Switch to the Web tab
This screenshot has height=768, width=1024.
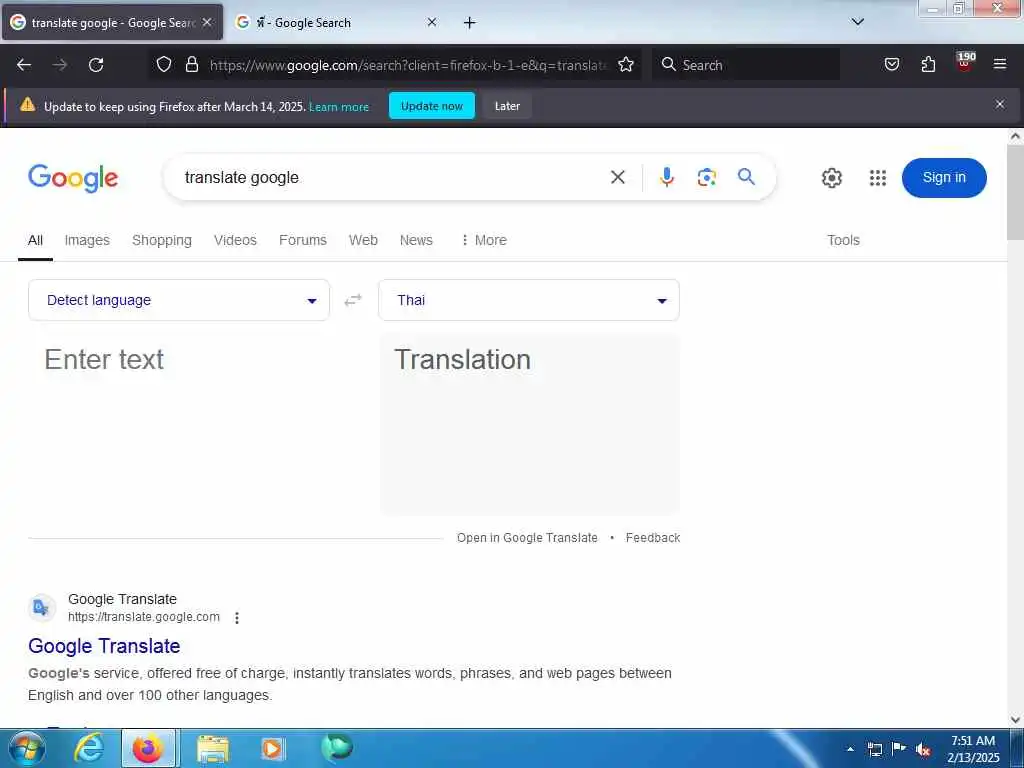pyautogui.click(x=363, y=240)
